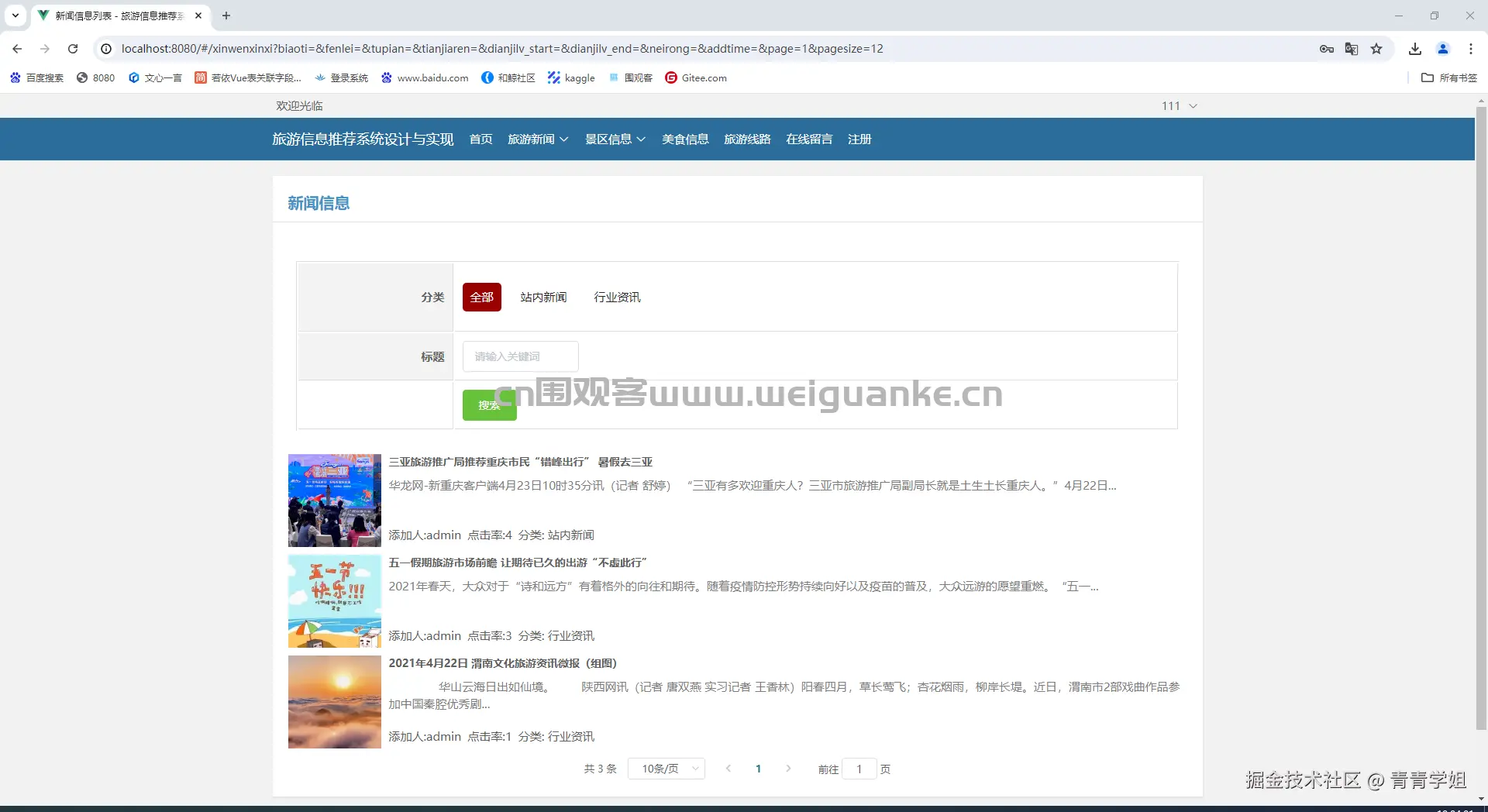
Task: Click the 华龙网 news summary text
Action: point(753,486)
